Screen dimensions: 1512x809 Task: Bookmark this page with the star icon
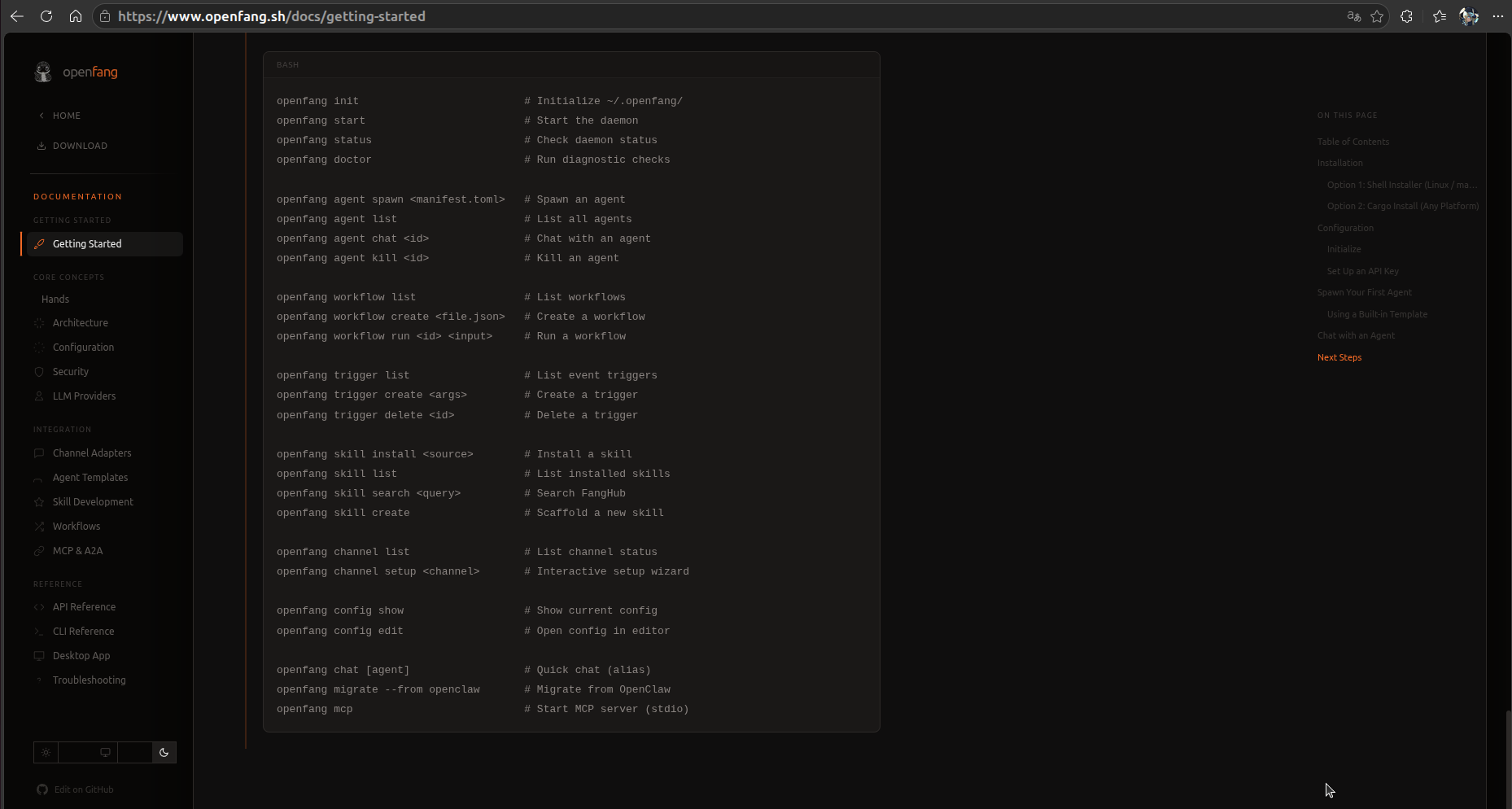1377,16
